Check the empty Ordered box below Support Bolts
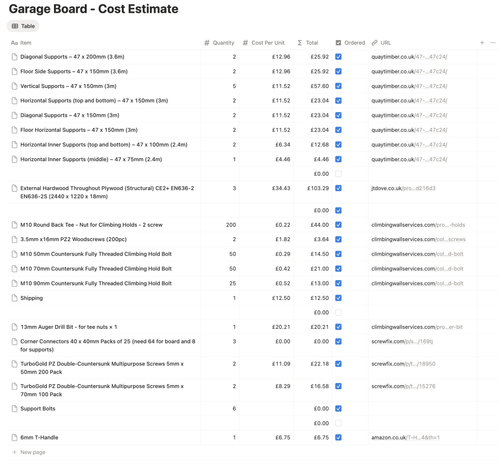 click(x=338, y=423)
